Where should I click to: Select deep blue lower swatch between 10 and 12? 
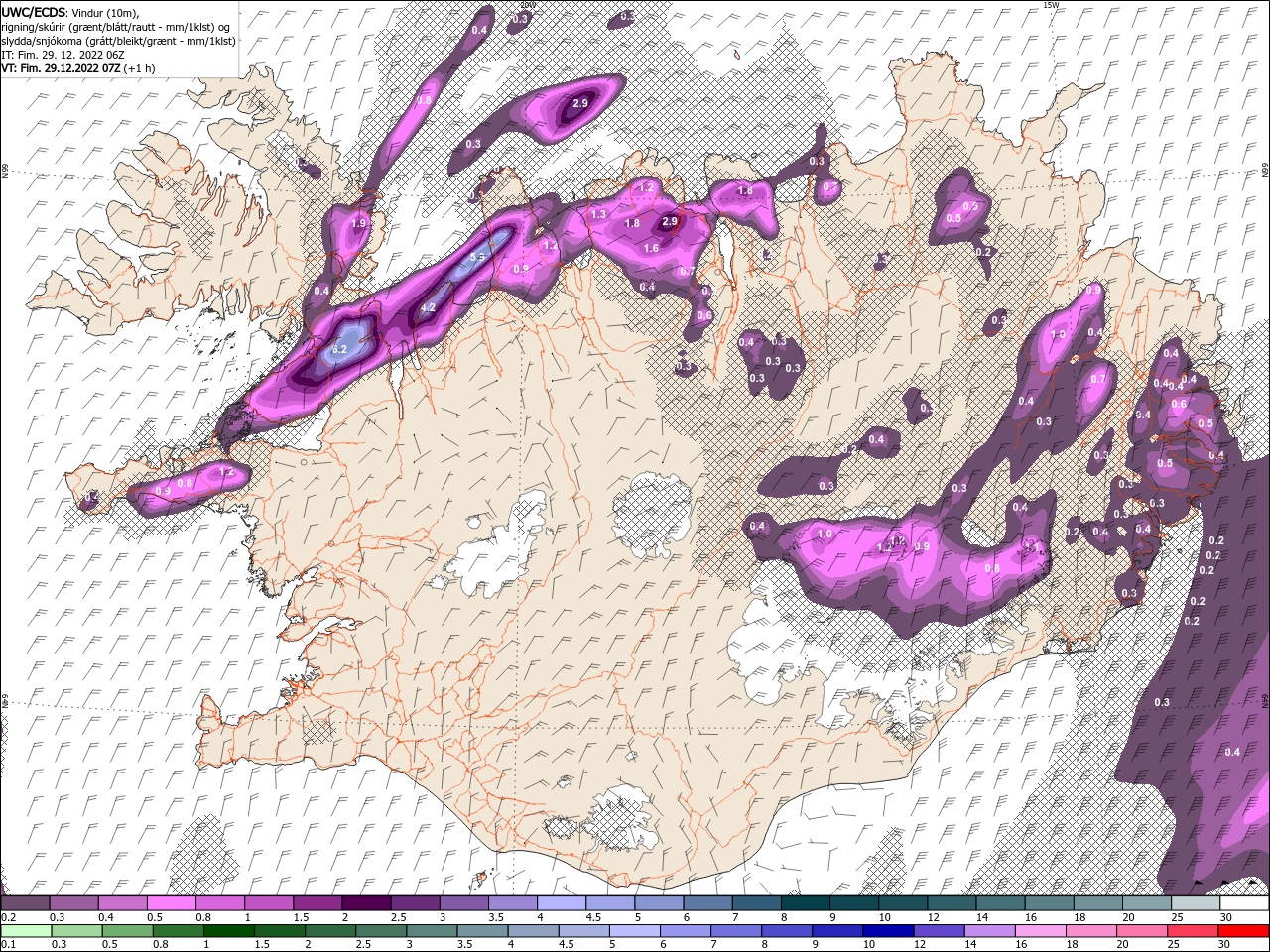(891, 930)
